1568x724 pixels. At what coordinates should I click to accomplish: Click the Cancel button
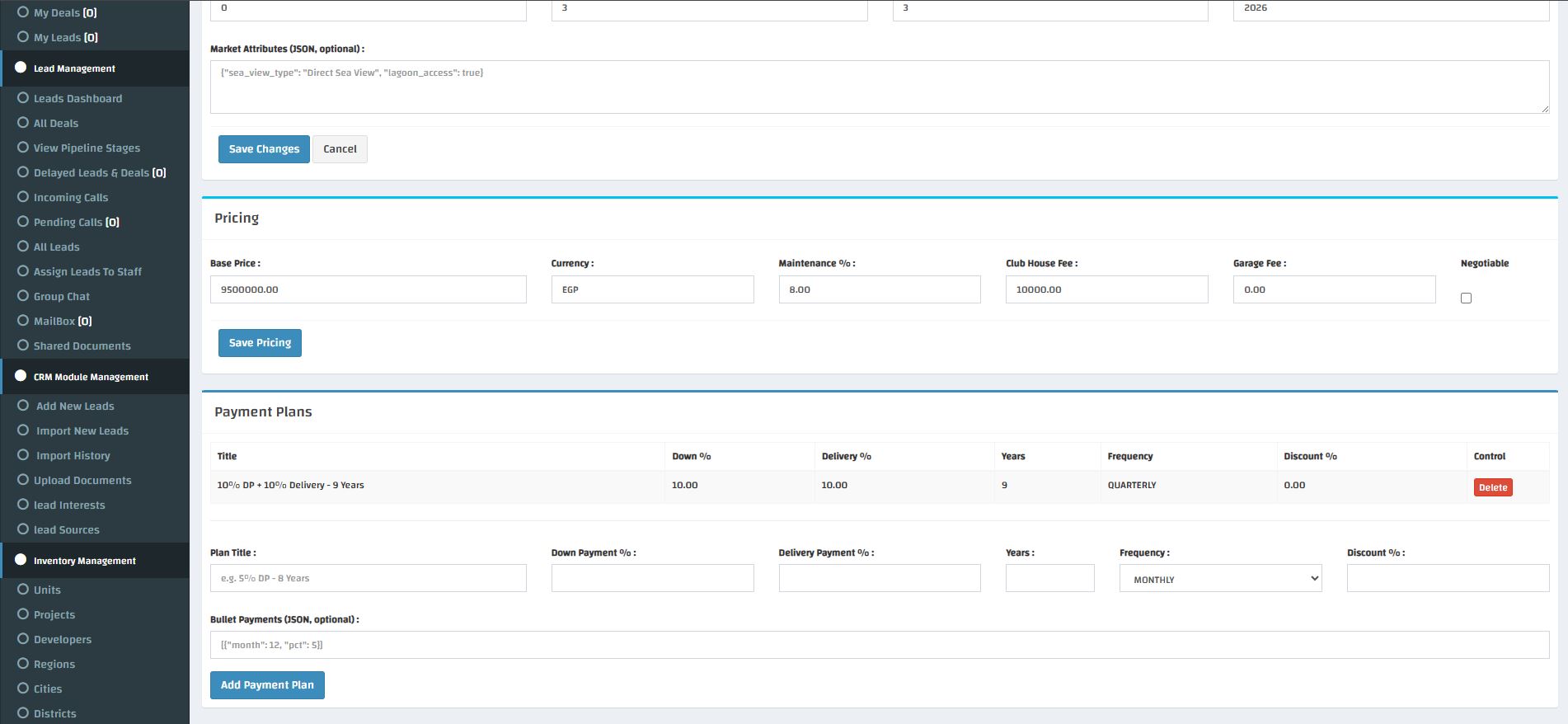[x=340, y=149]
